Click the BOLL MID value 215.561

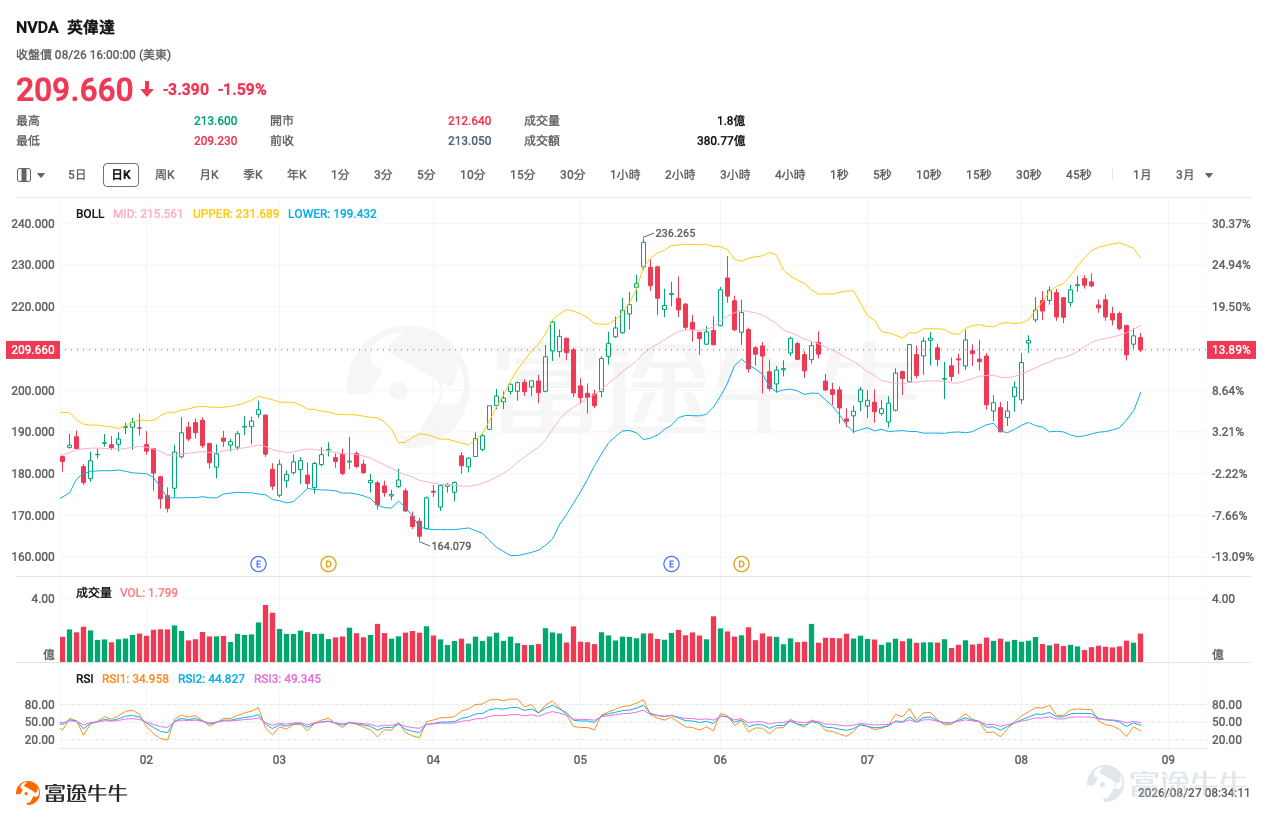coord(148,214)
